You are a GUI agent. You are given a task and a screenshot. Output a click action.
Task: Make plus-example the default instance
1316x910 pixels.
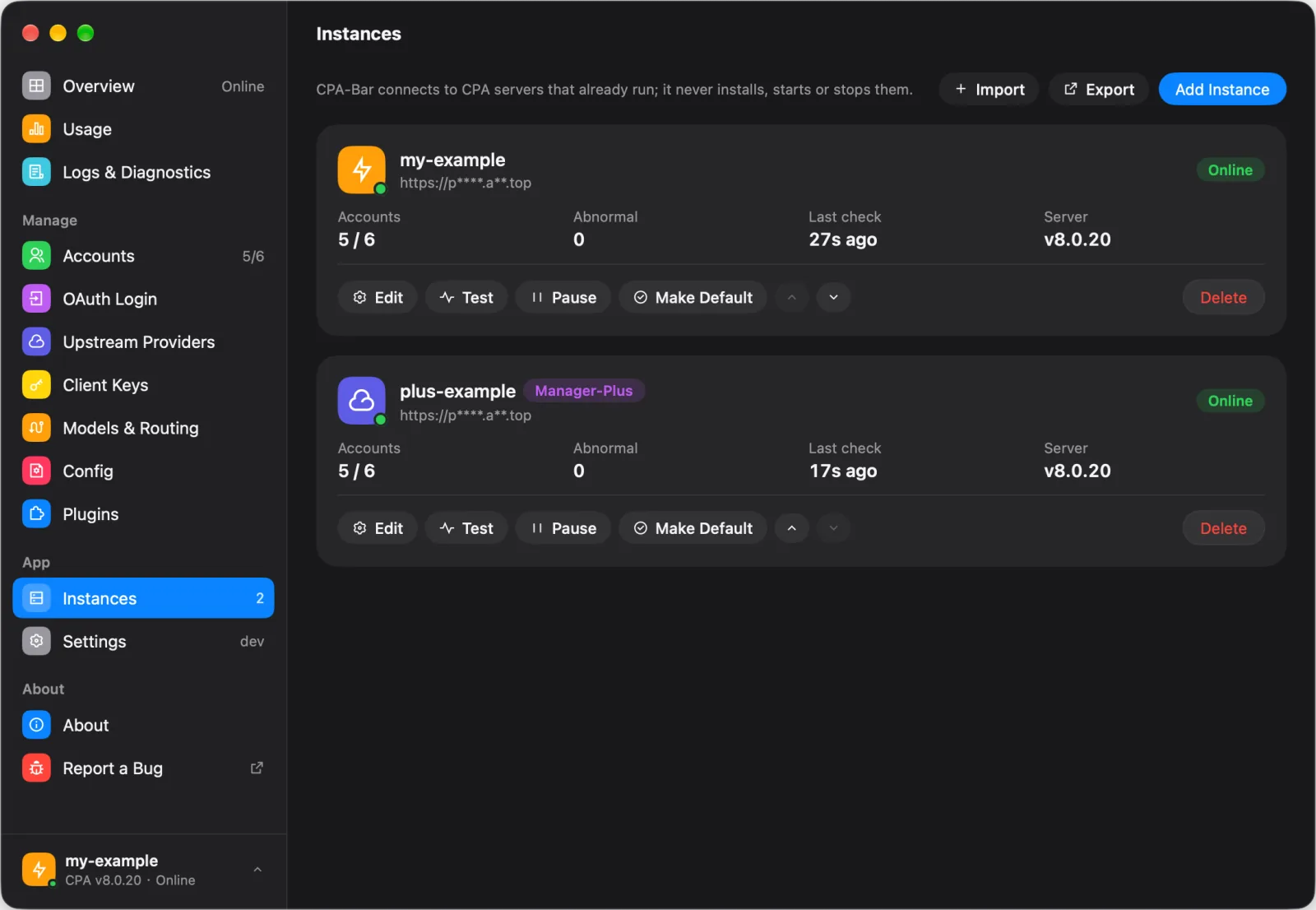(x=693, y=528)
